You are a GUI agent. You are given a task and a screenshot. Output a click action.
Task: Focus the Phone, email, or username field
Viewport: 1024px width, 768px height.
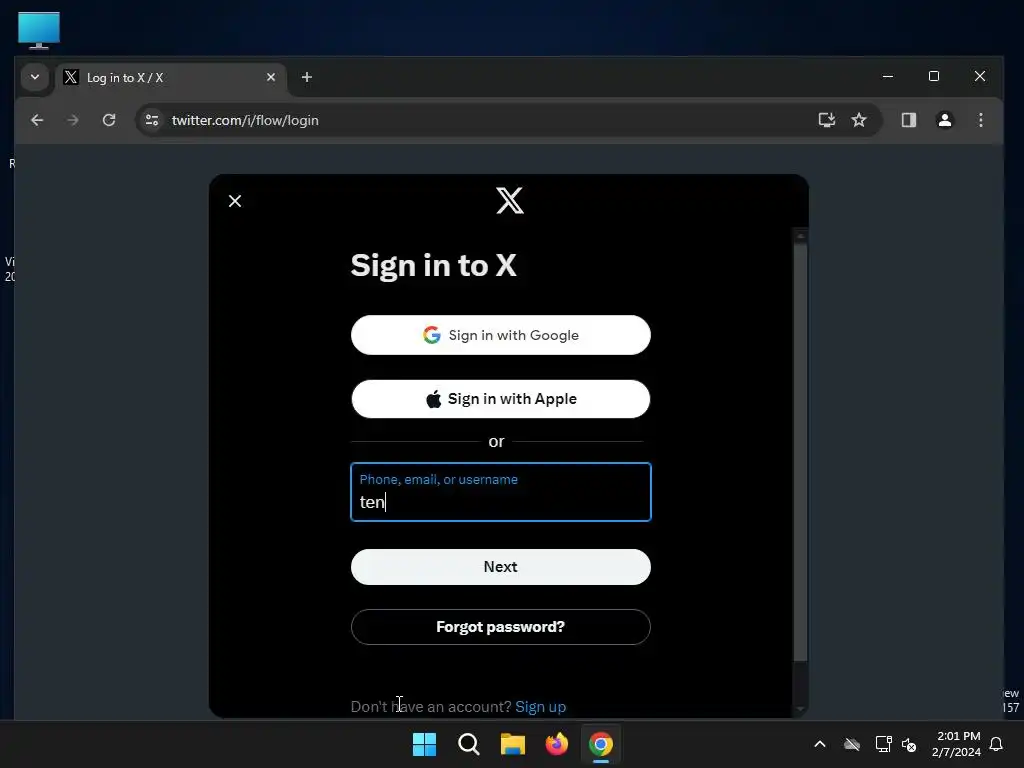click(501, 492)
